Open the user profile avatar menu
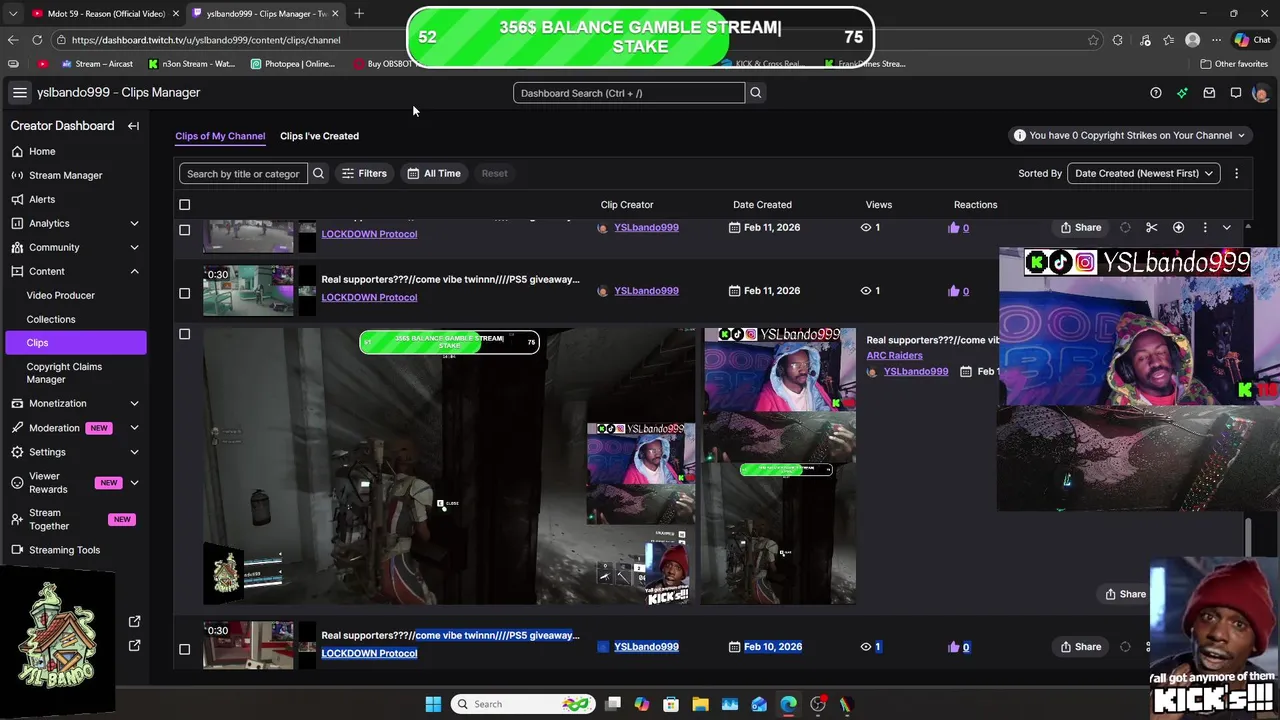 1260,93
